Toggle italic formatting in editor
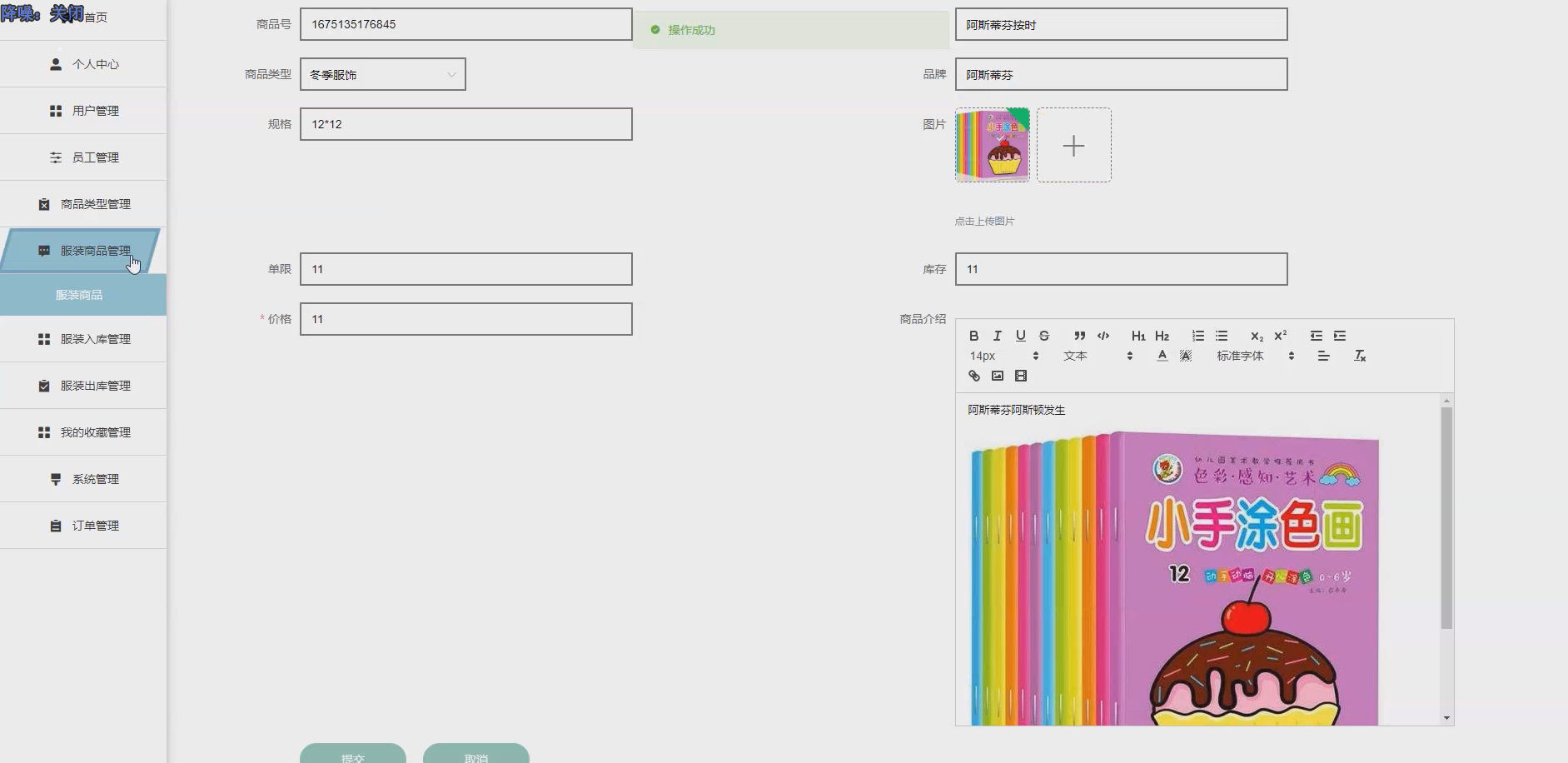 tap(997, 336)
